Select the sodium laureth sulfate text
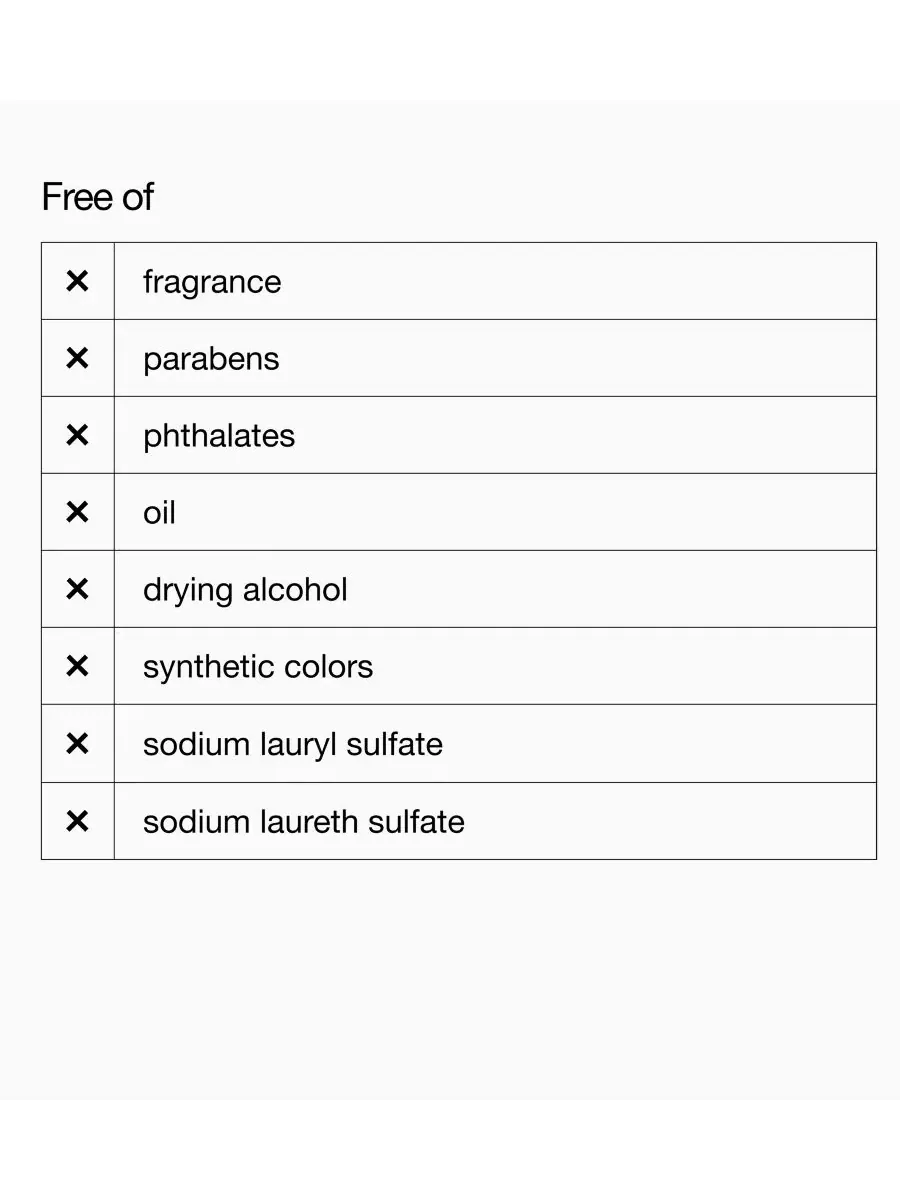900x1200 pixels. click(304, 822)
